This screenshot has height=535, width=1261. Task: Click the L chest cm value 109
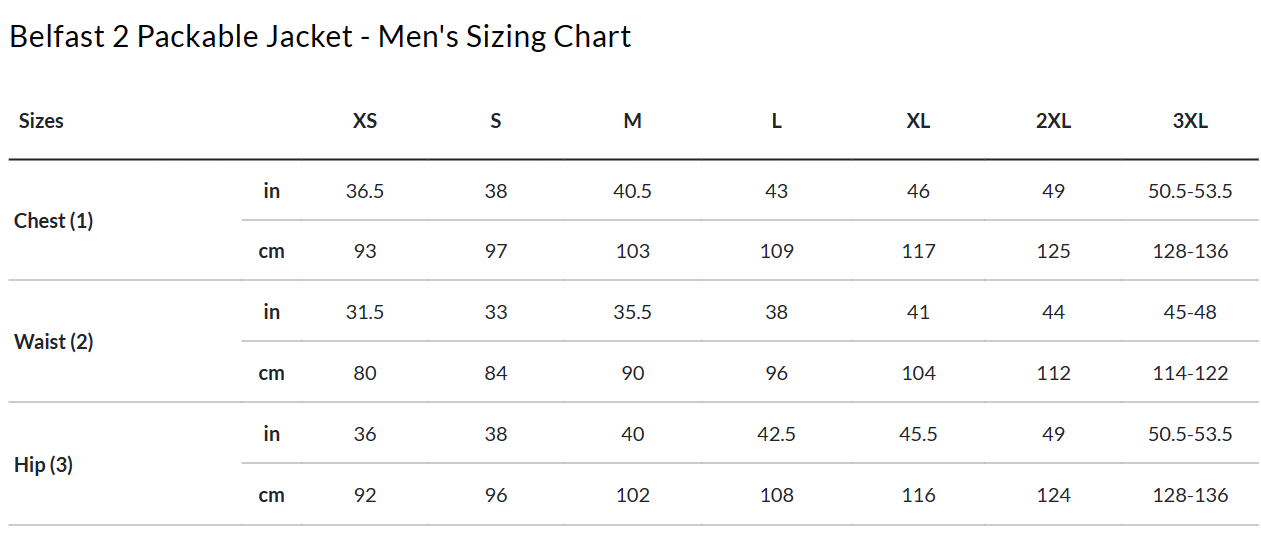click(776, 251)
